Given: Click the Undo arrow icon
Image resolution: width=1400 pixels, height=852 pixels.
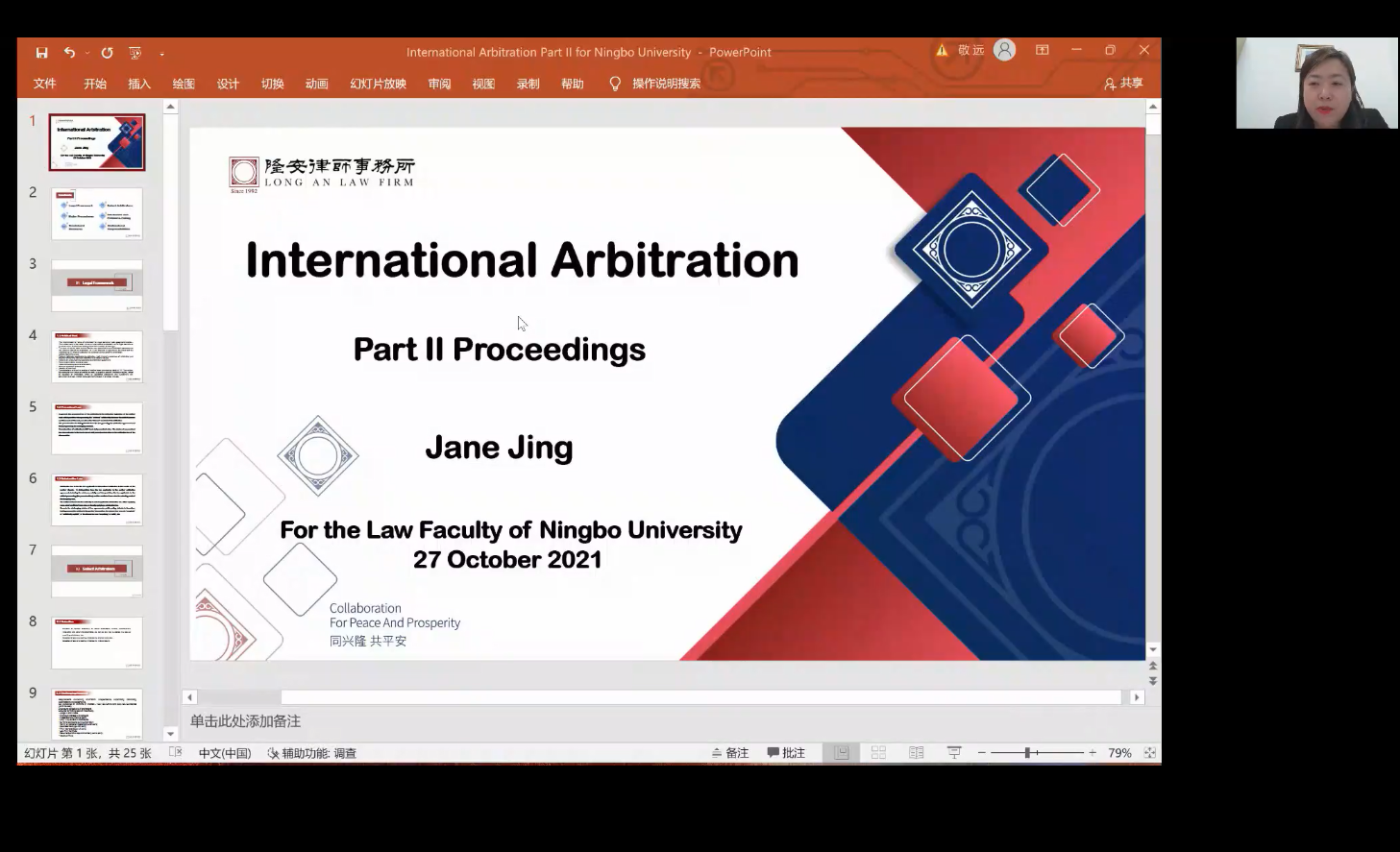Looking at the screenshot, I should (69, 53).
